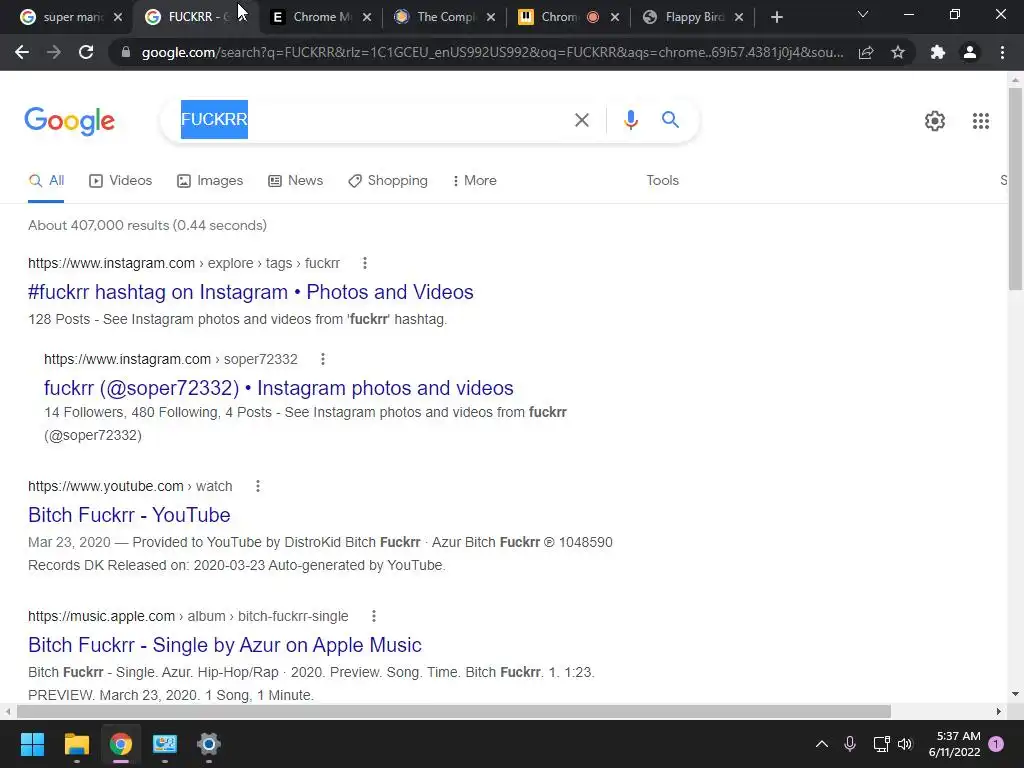Image resolution: width=1024 pixels, height=768 pixels.
Task: Open network display icon in system tray
Action: 881,744
